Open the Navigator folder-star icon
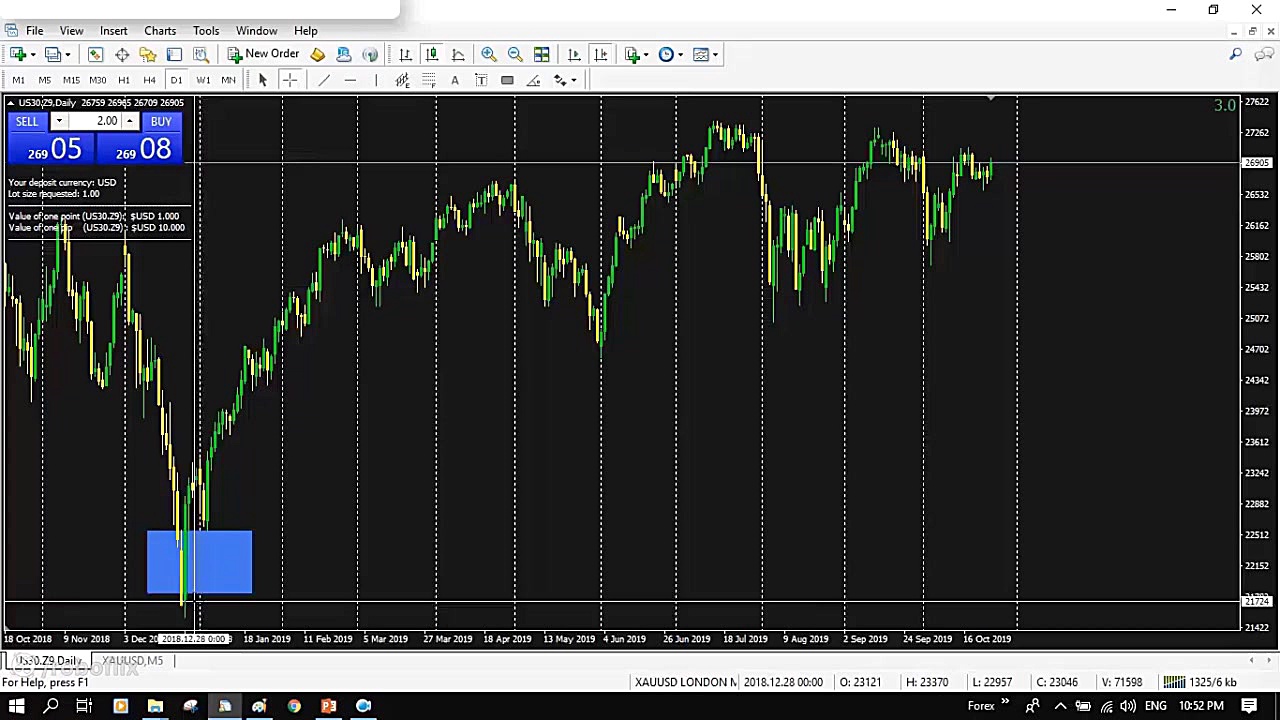 [148, 54]
